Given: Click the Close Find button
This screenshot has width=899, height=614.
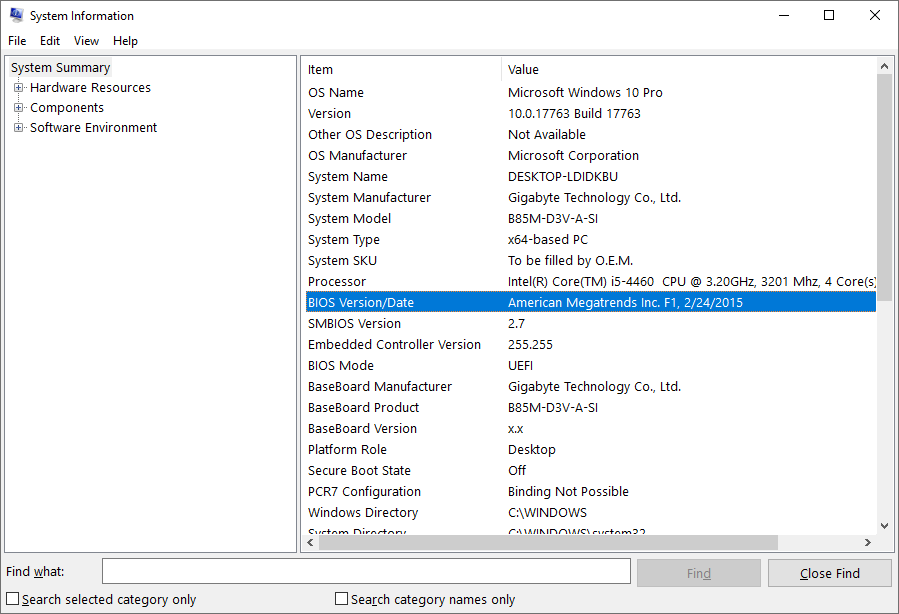Looking at the screenshot, I should click(830, 573).
